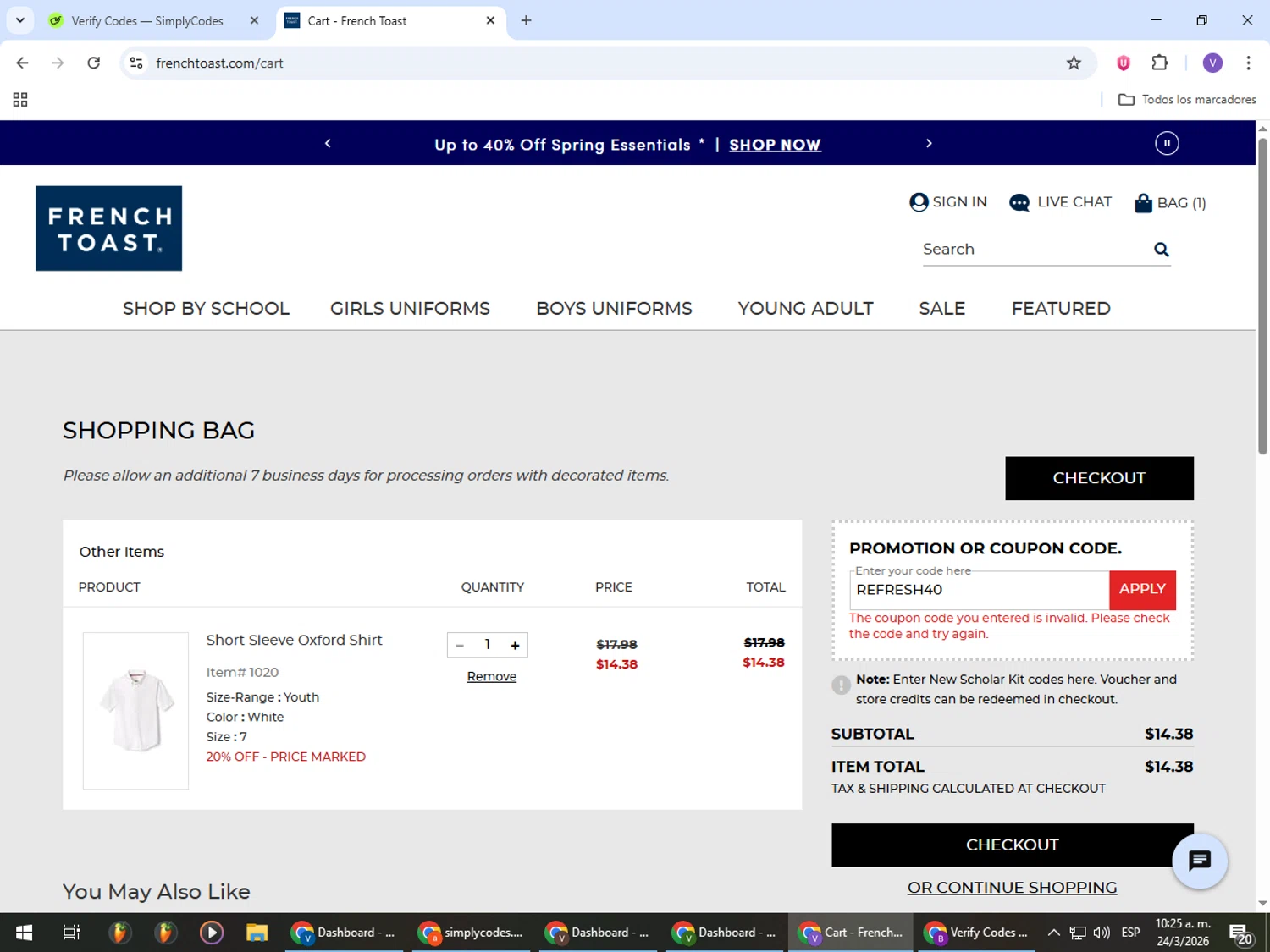The width and height of the screenshot is (1270, 952).
Task: Open the taskbar notification center
Action: (1241, 933)
